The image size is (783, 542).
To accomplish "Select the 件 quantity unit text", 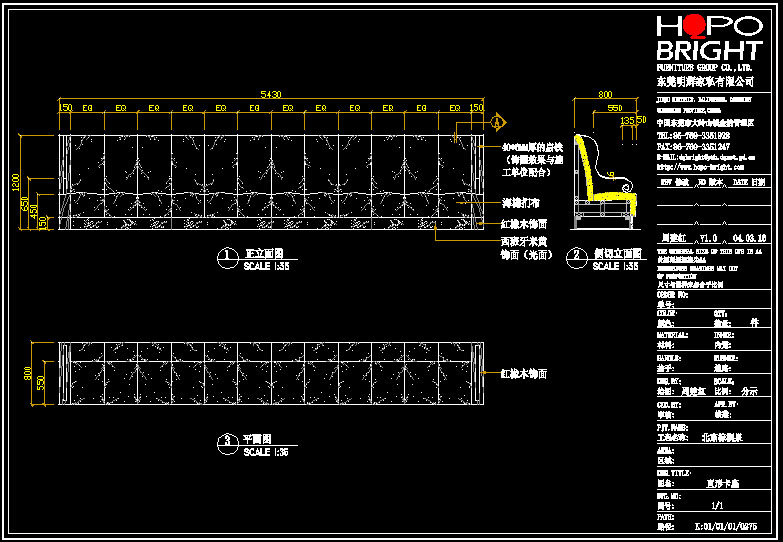I will [754, 323].
